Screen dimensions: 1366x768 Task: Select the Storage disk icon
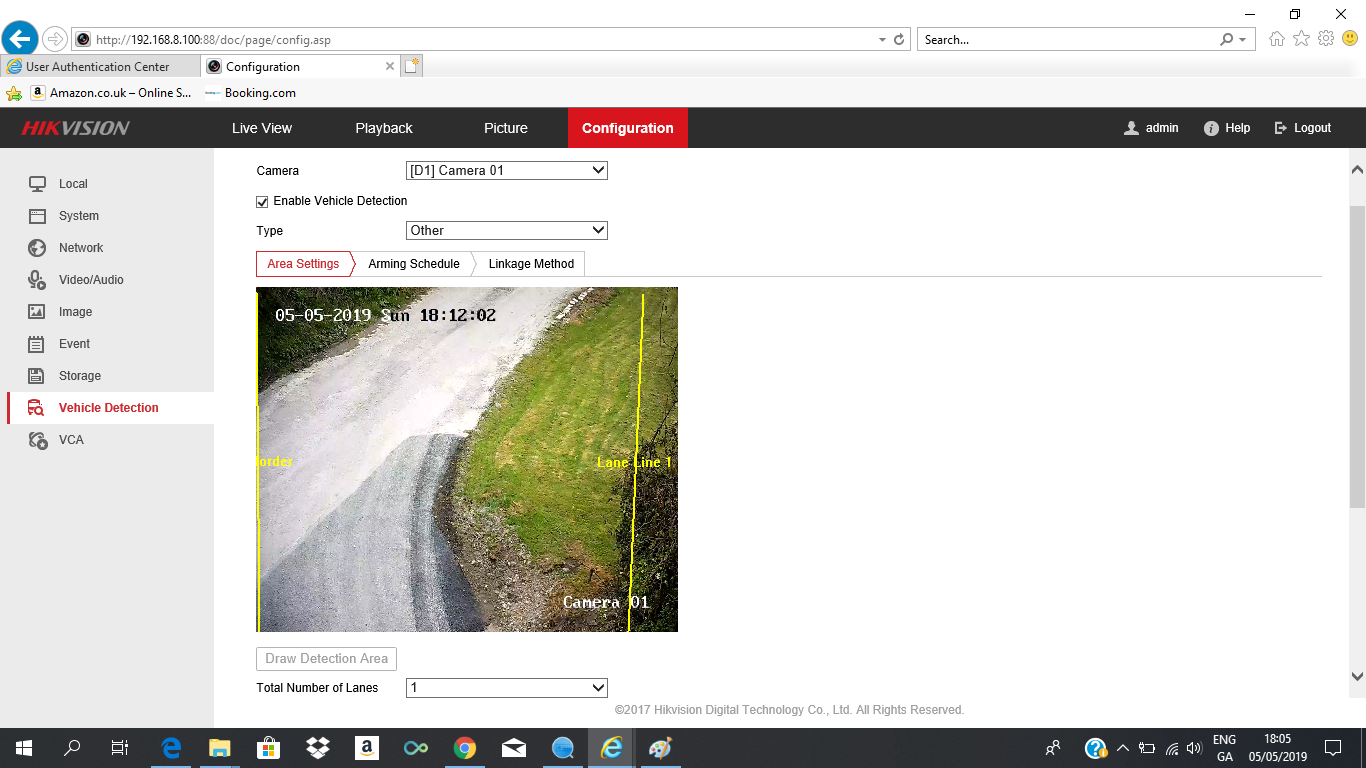(37, 376)
